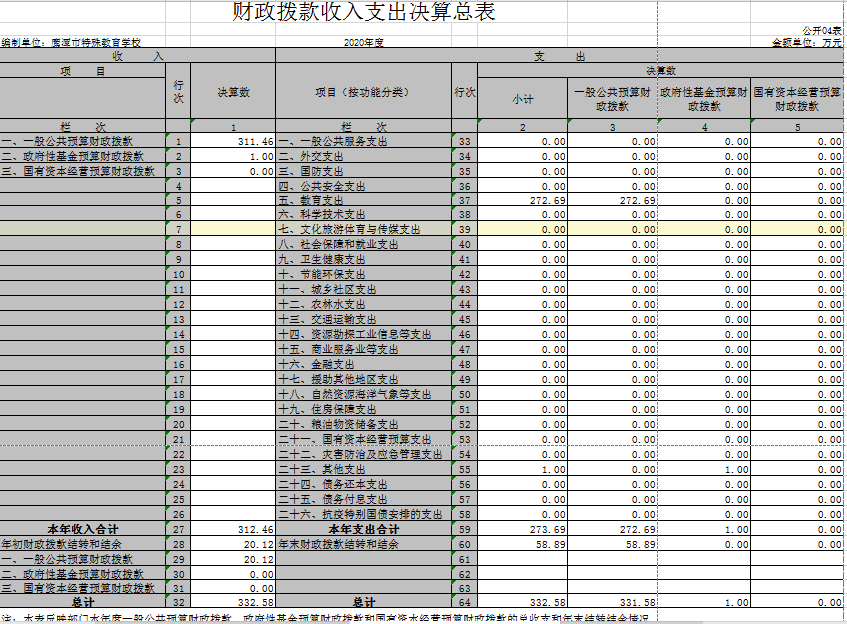Click the 年末财政拨款结转和结余 cell
The width and height of the screenshot is (847, 624).
point(364,545)
